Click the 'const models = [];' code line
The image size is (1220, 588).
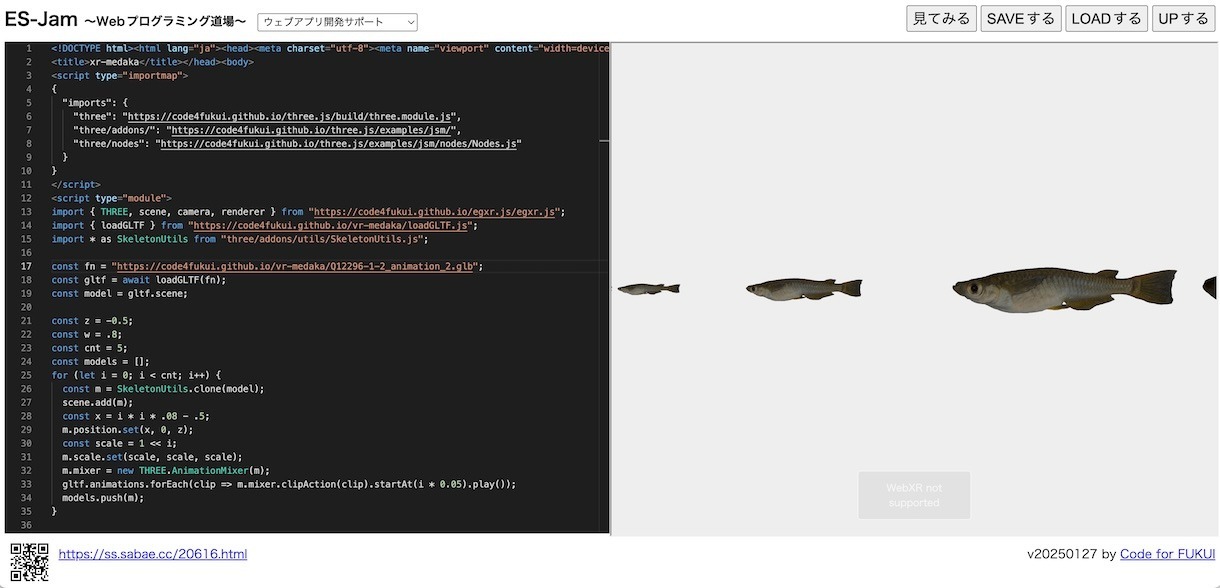pyautogui.click(x=100, y=361)
